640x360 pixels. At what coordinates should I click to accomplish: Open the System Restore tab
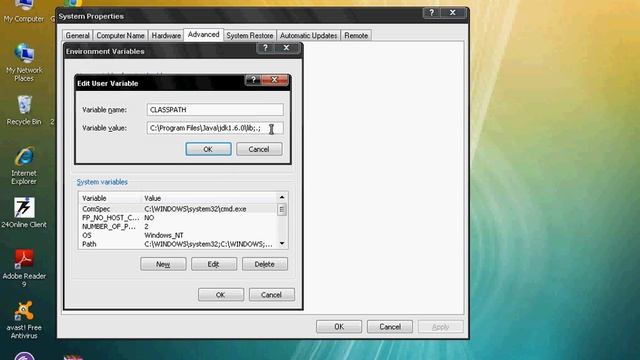pyautogui.click(x=250, y=36)
